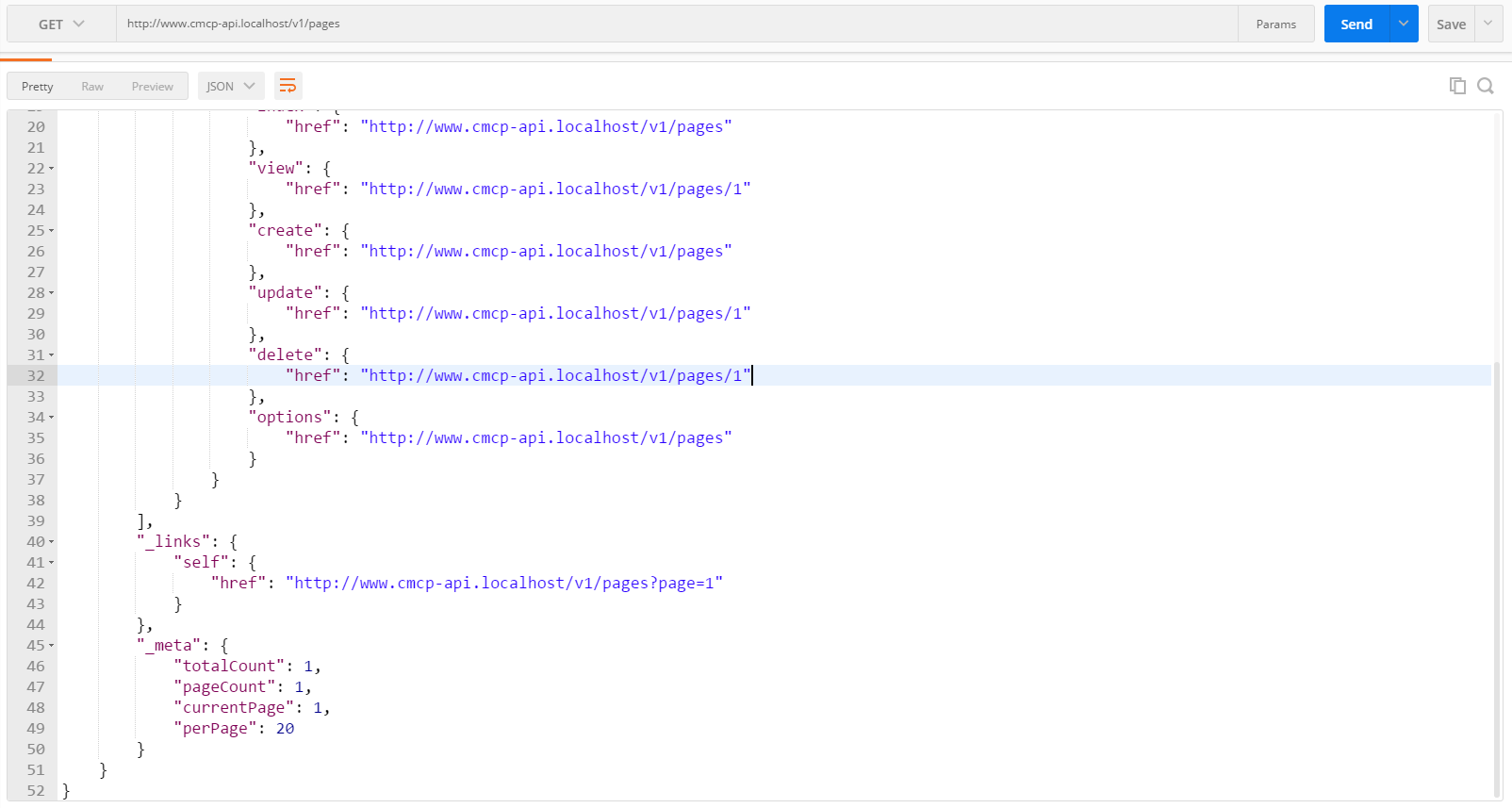Fold the "_meta" object at line 45
The image size is (1512, 808).
52,646
